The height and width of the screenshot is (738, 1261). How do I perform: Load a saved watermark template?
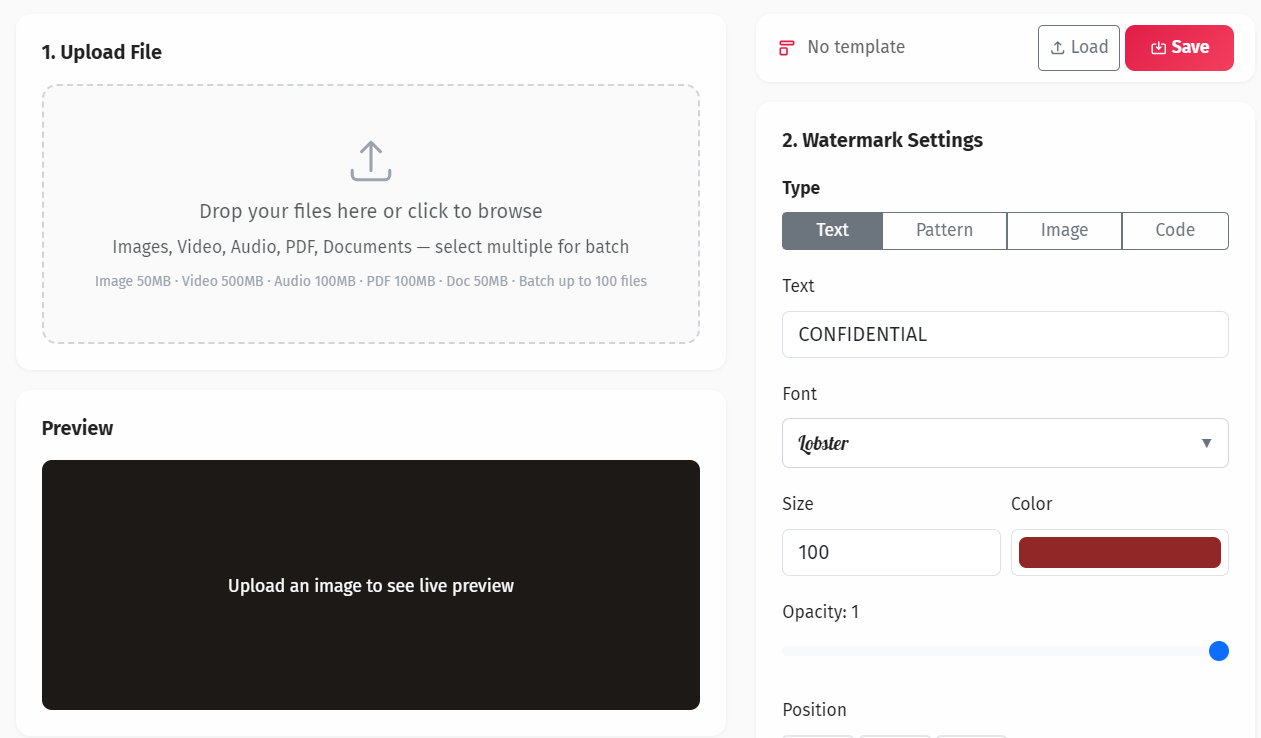(1078, 47)
